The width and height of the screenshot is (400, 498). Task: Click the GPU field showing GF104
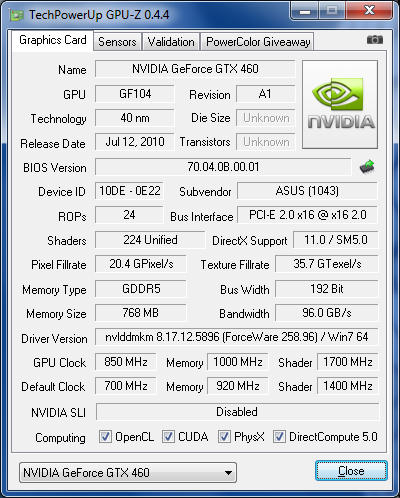click(x=135, y=94)
